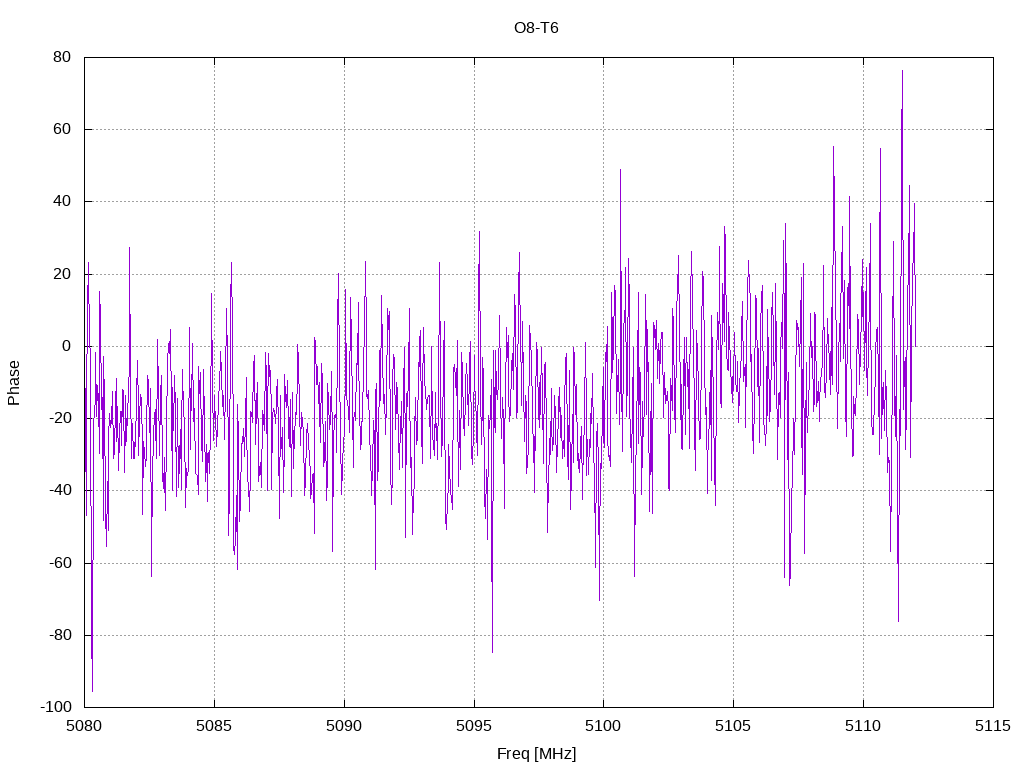Click the y-axis tick label 20
The width and height of the screenshot is (1024, 768).
pyautogui.click(x=62, y=274)
